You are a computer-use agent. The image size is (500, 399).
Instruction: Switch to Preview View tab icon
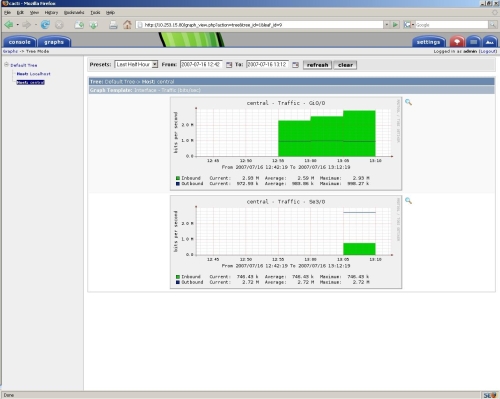(490, 42)
